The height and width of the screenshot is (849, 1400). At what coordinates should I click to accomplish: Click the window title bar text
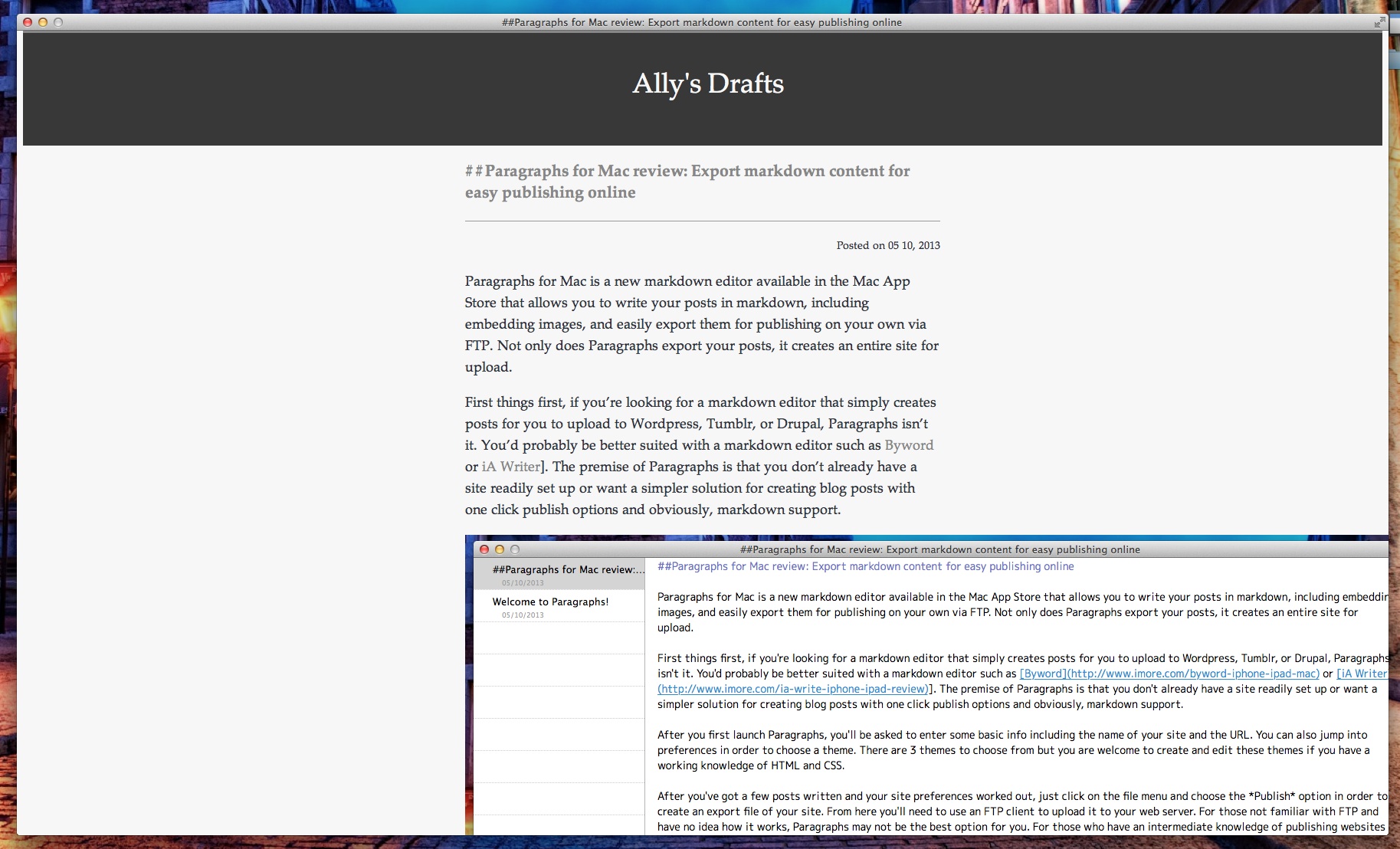(x=702, y=22)
